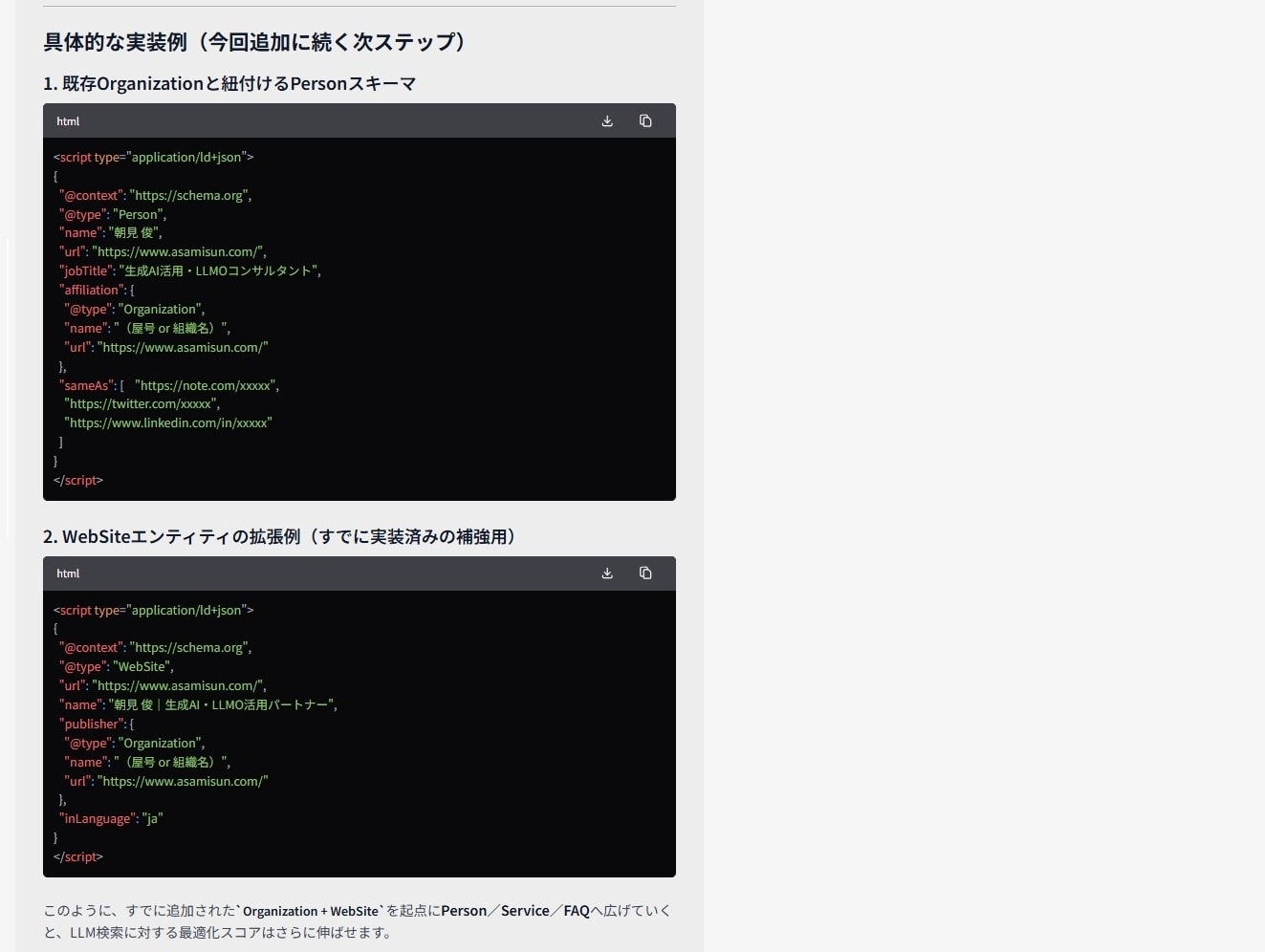Select the heading 1. 既存Organizationと紐付けるPersonスキーマ

pos(229,83)
